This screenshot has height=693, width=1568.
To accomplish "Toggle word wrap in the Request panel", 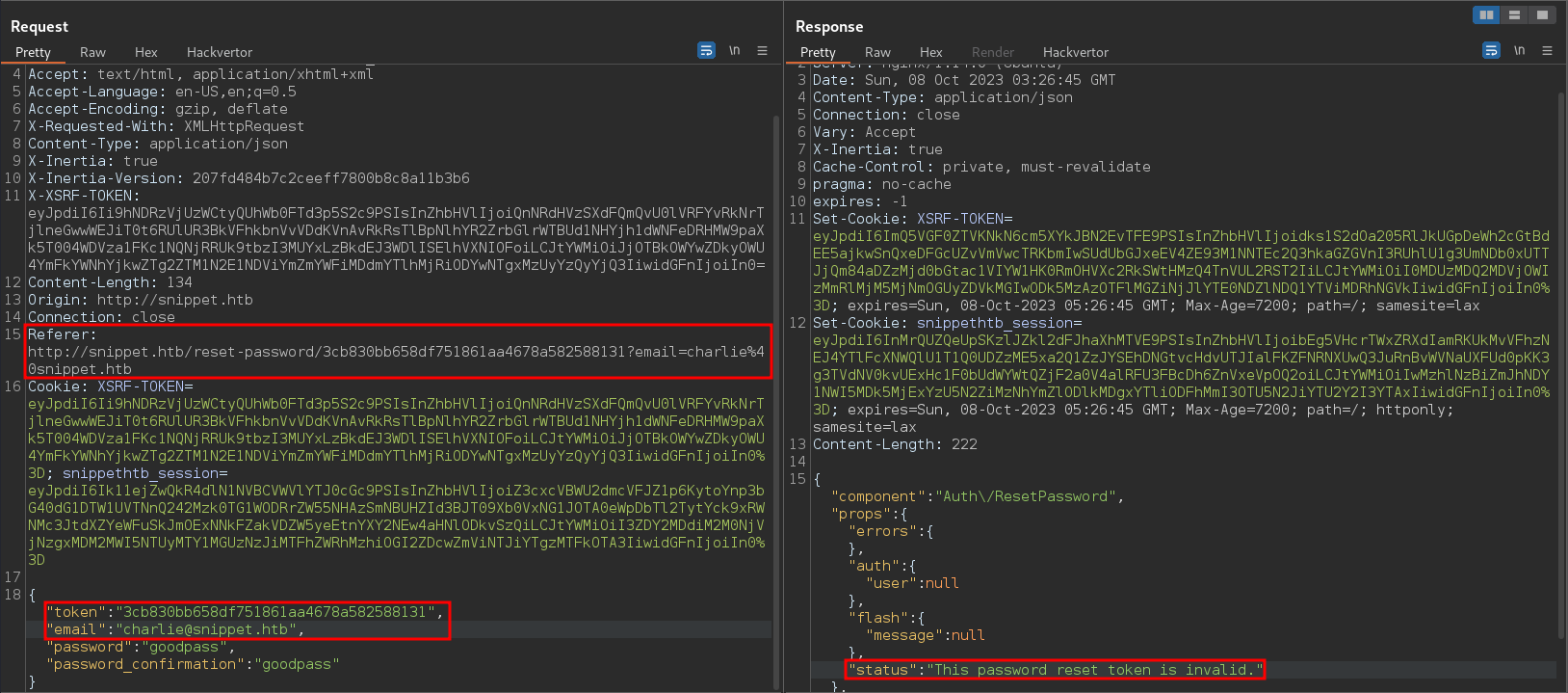I will (706, 50).
